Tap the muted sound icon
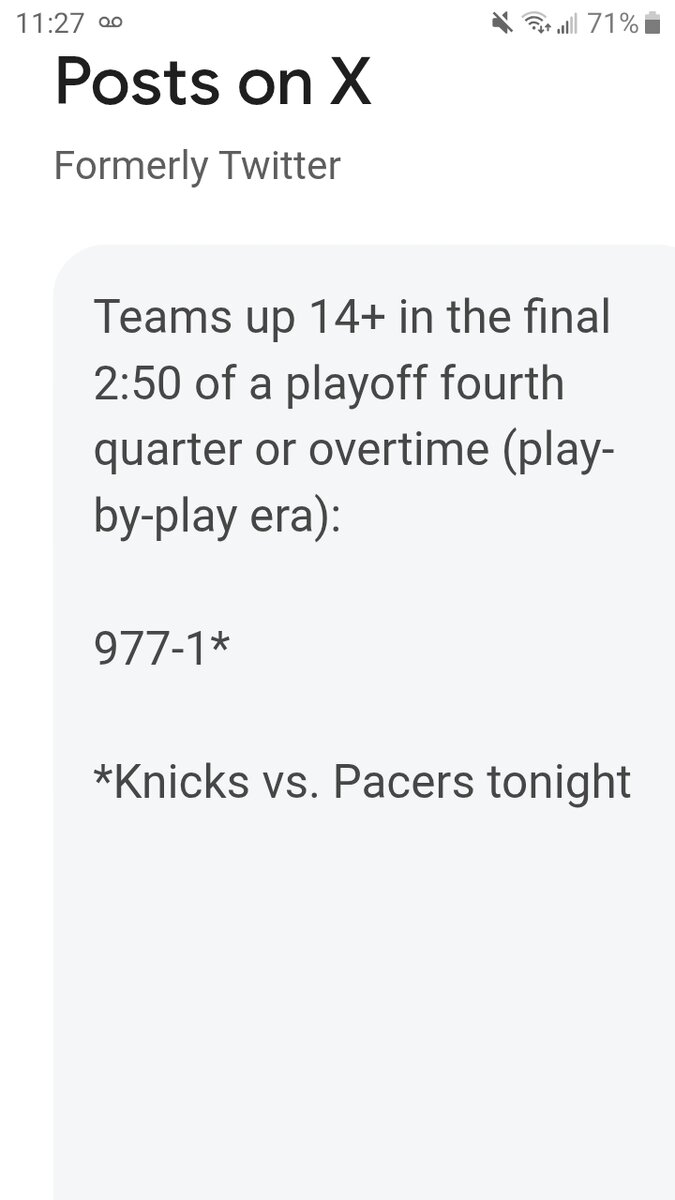 (x=502, y=23)
